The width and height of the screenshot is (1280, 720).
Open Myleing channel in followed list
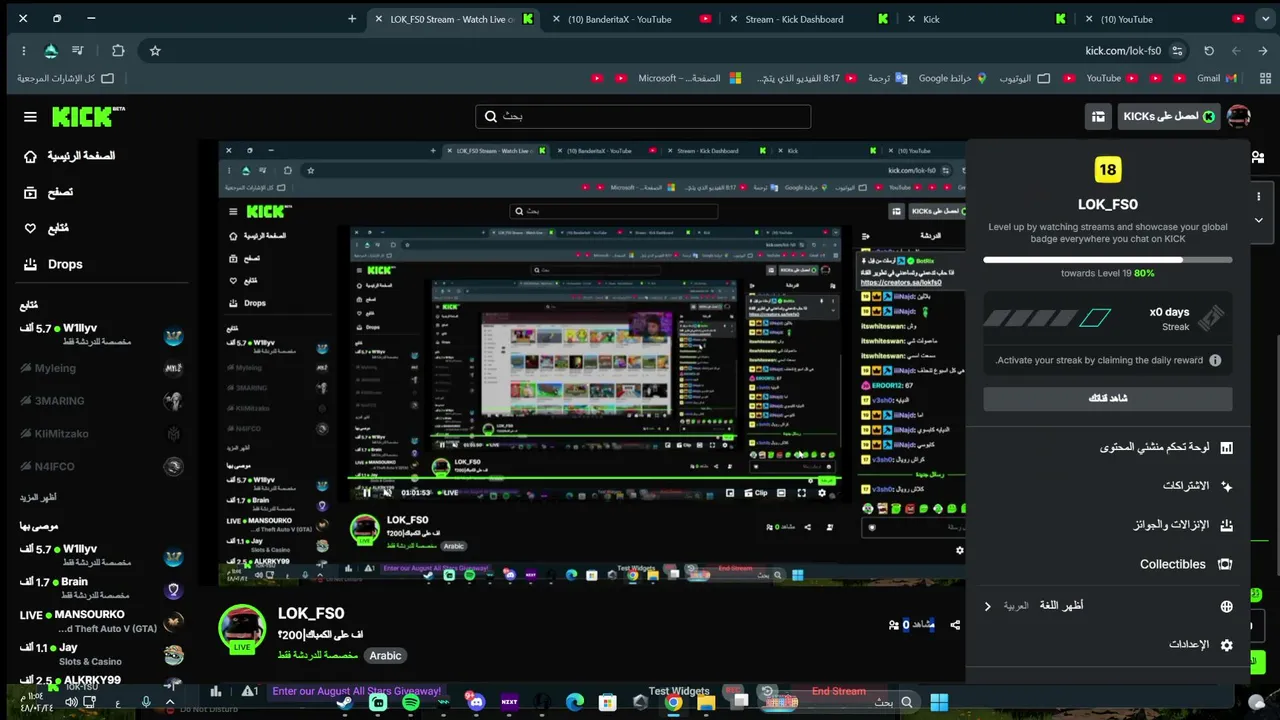(102, 368)
